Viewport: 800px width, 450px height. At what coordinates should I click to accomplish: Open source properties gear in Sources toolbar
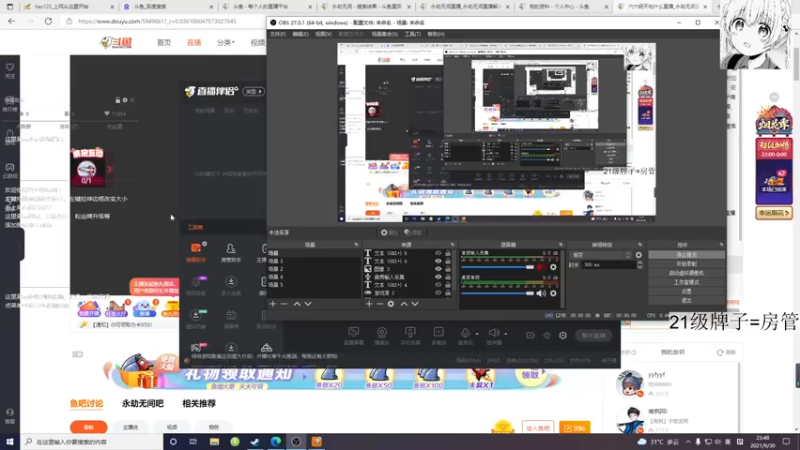pos(391,304)
